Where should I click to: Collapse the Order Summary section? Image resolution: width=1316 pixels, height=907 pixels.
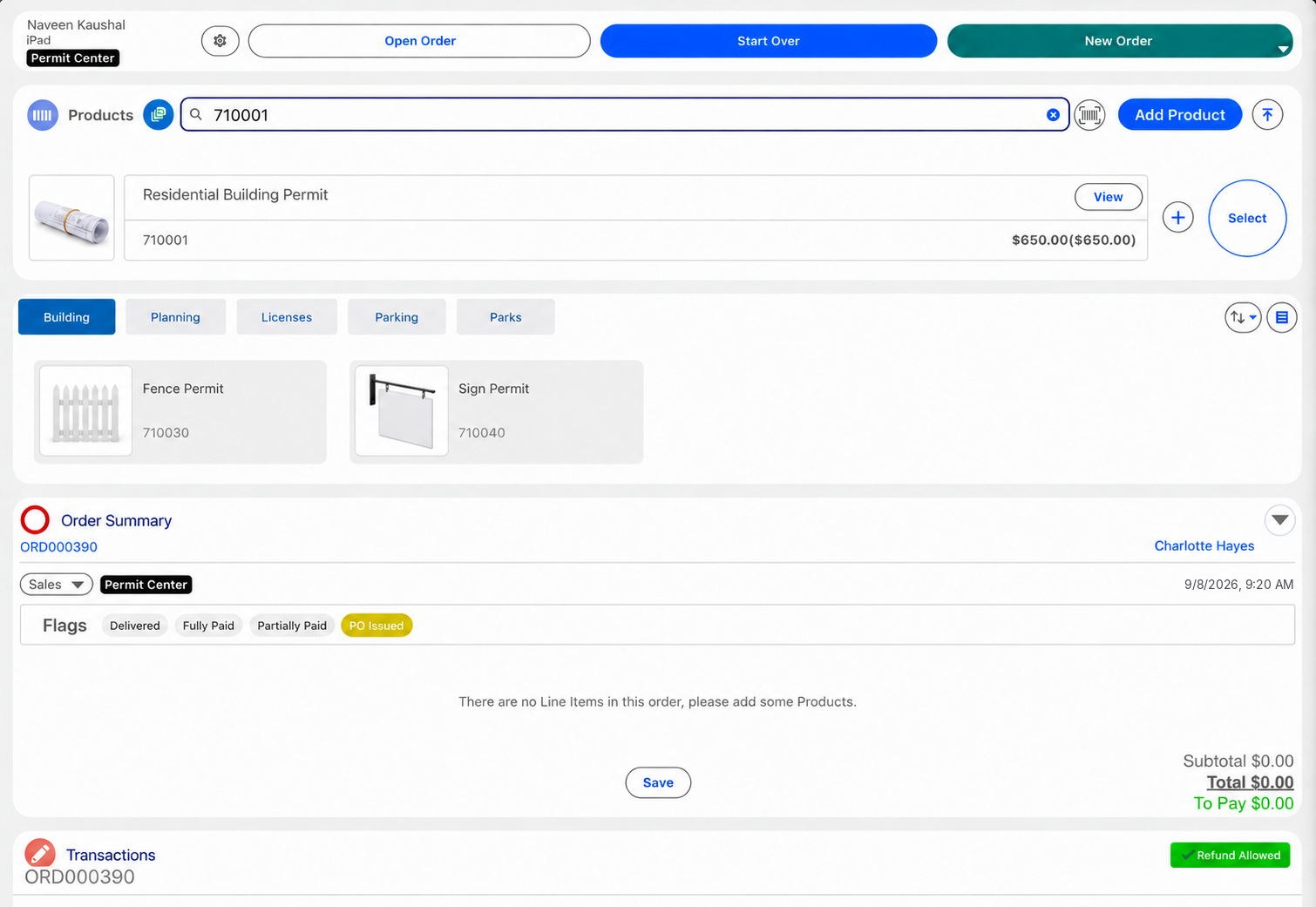(1279, 520)
